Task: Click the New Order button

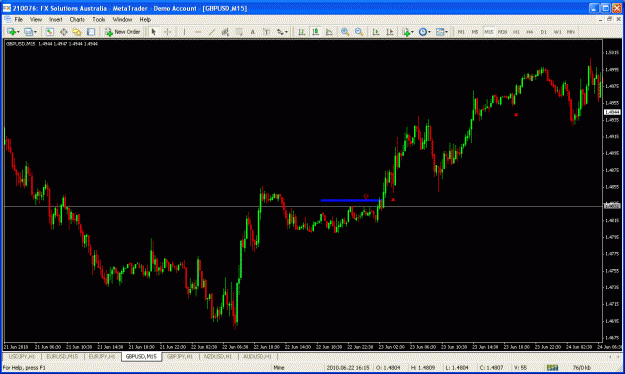Action: pyautogui.click(x=122, y=32)
